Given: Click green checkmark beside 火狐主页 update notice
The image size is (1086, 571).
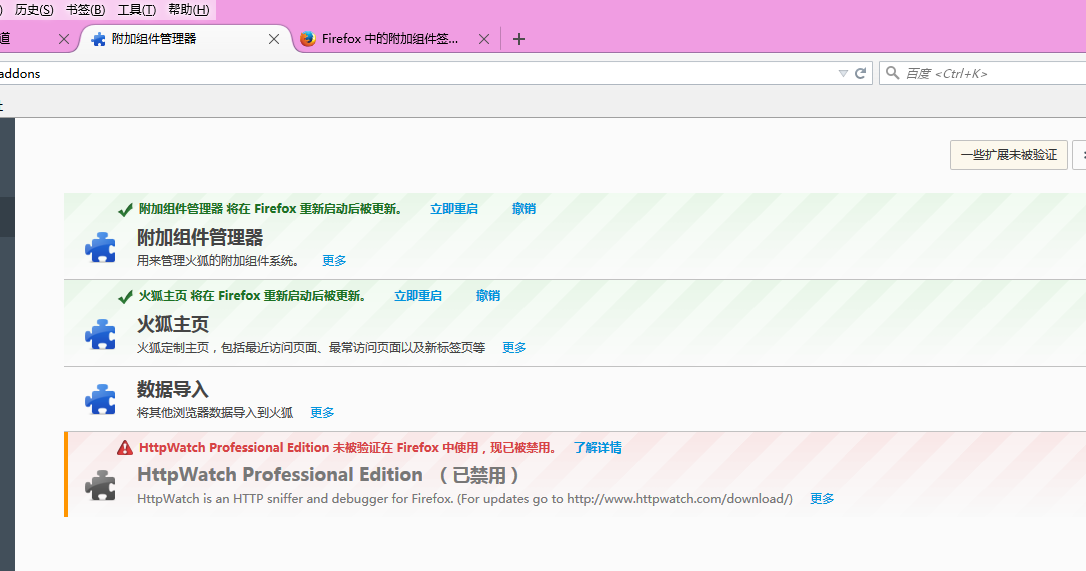Looking at the screenshot, I should [x=125, y=297].
